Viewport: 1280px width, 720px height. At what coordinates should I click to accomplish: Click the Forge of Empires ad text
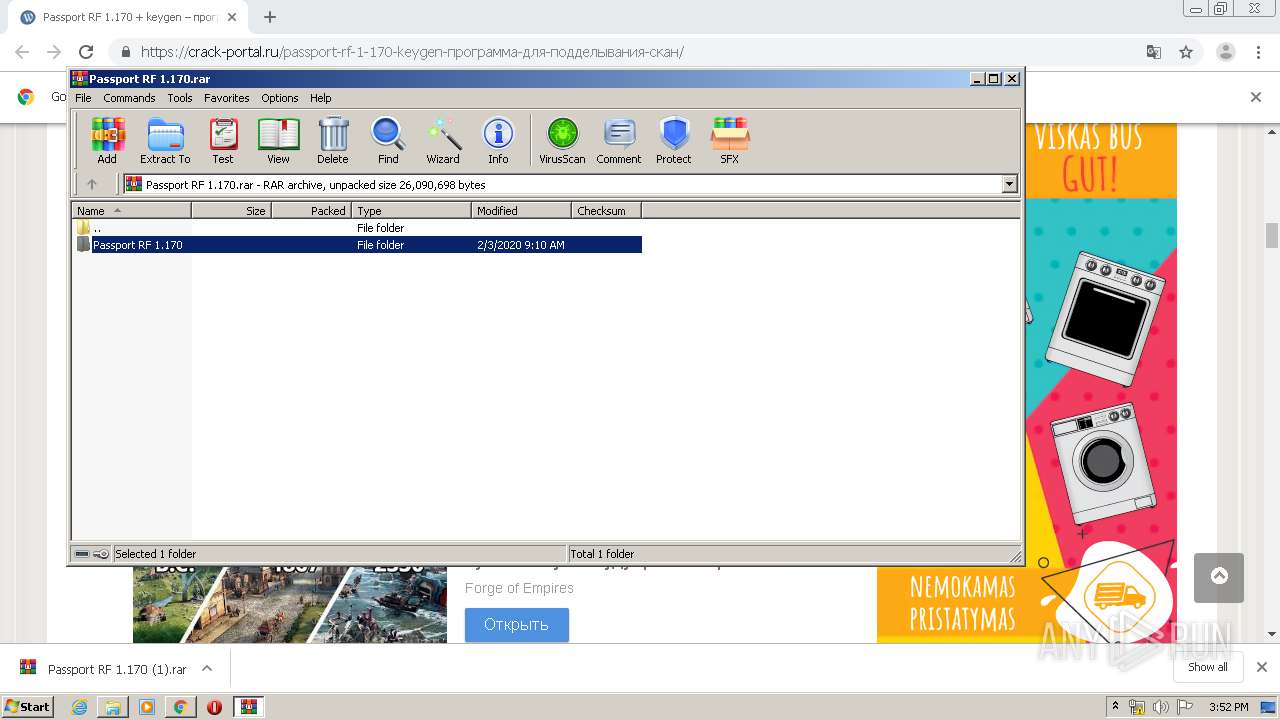519,588
